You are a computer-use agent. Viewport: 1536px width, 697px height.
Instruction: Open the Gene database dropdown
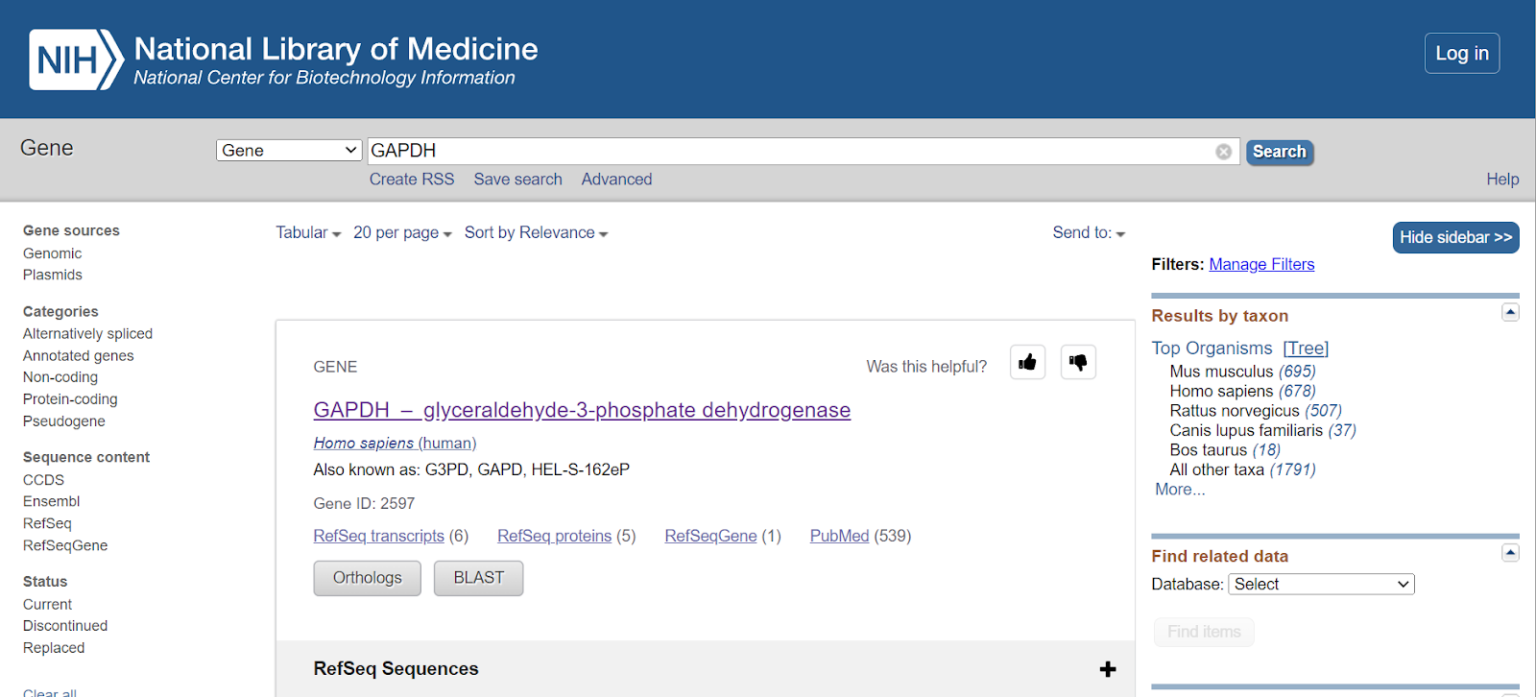[289, 151]
